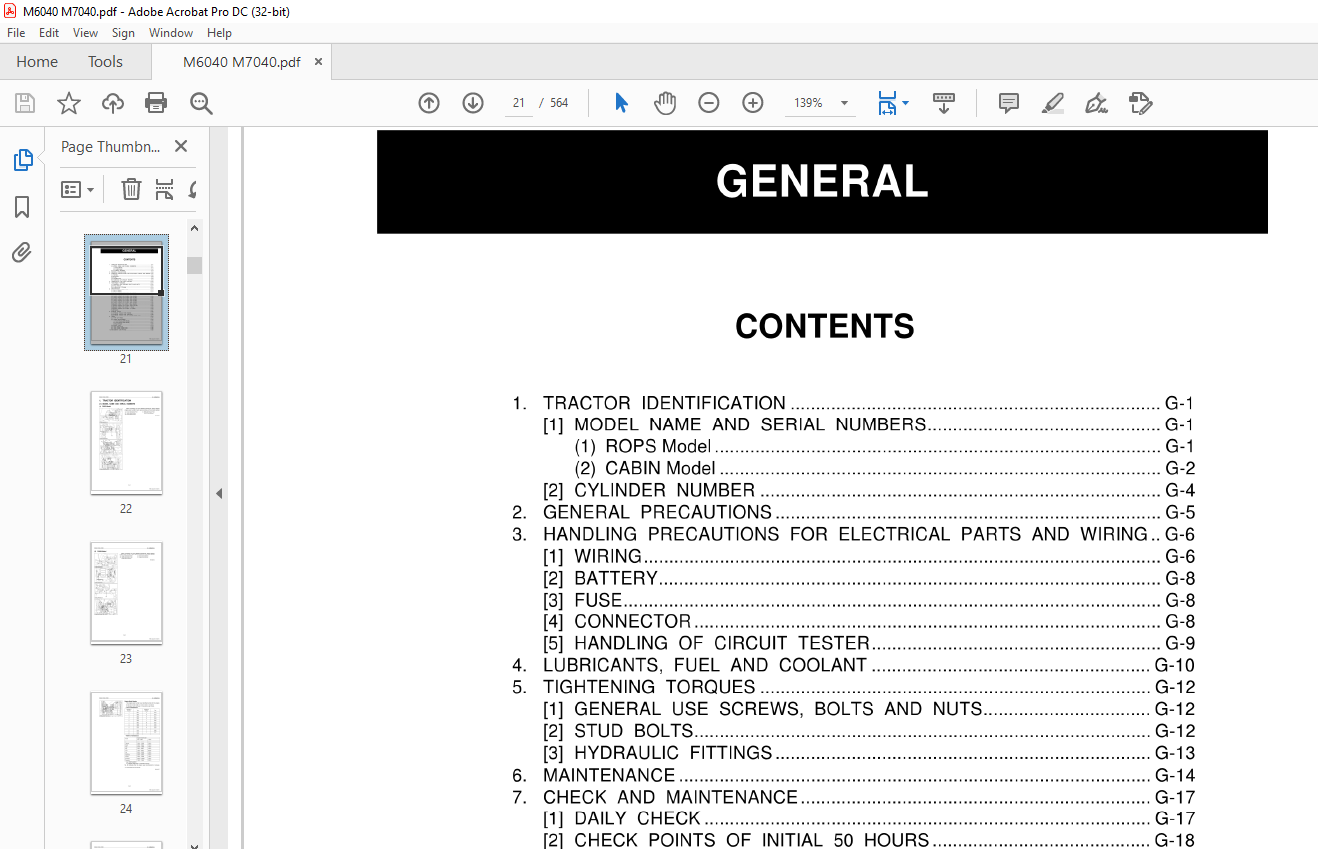Open the Window menu
The image size is (1318, 849).
pyautogui.click(x=171, y=33)
